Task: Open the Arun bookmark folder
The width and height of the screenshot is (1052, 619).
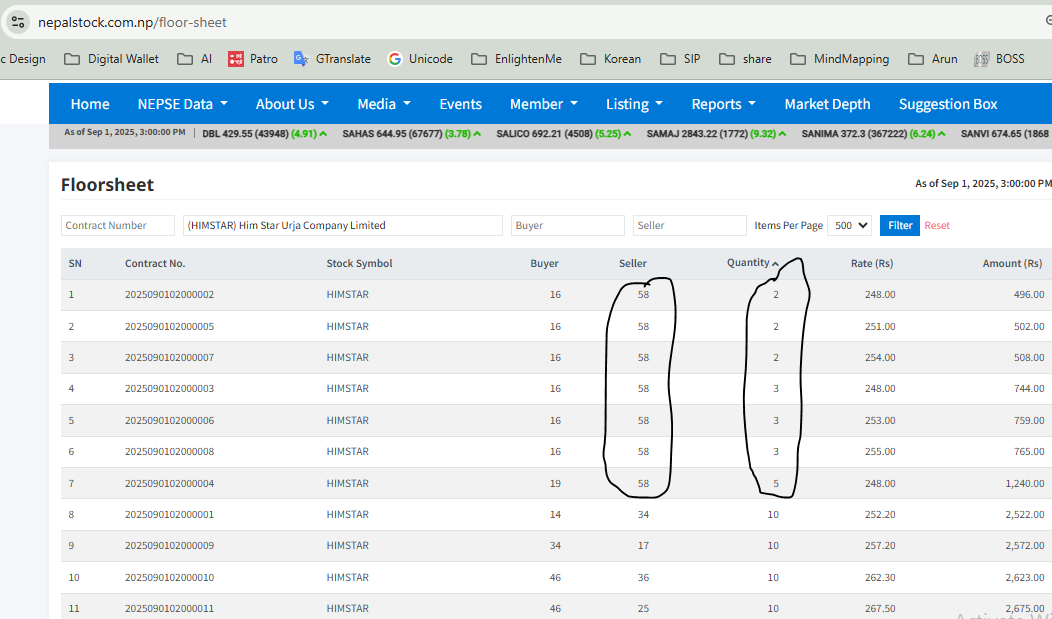Action: pyautogui.click(x=933, y=59)
